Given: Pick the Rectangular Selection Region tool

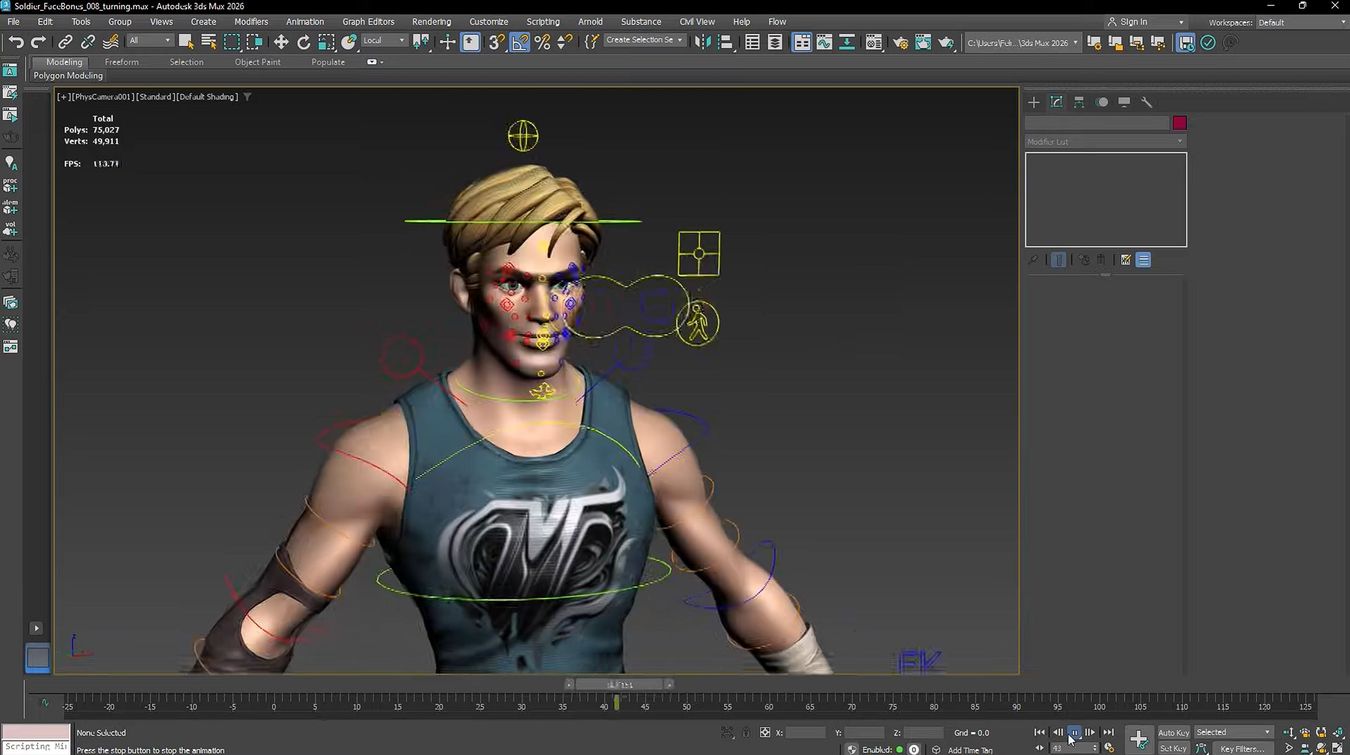Looking at the screenshot, I should [x=232, y=42].
